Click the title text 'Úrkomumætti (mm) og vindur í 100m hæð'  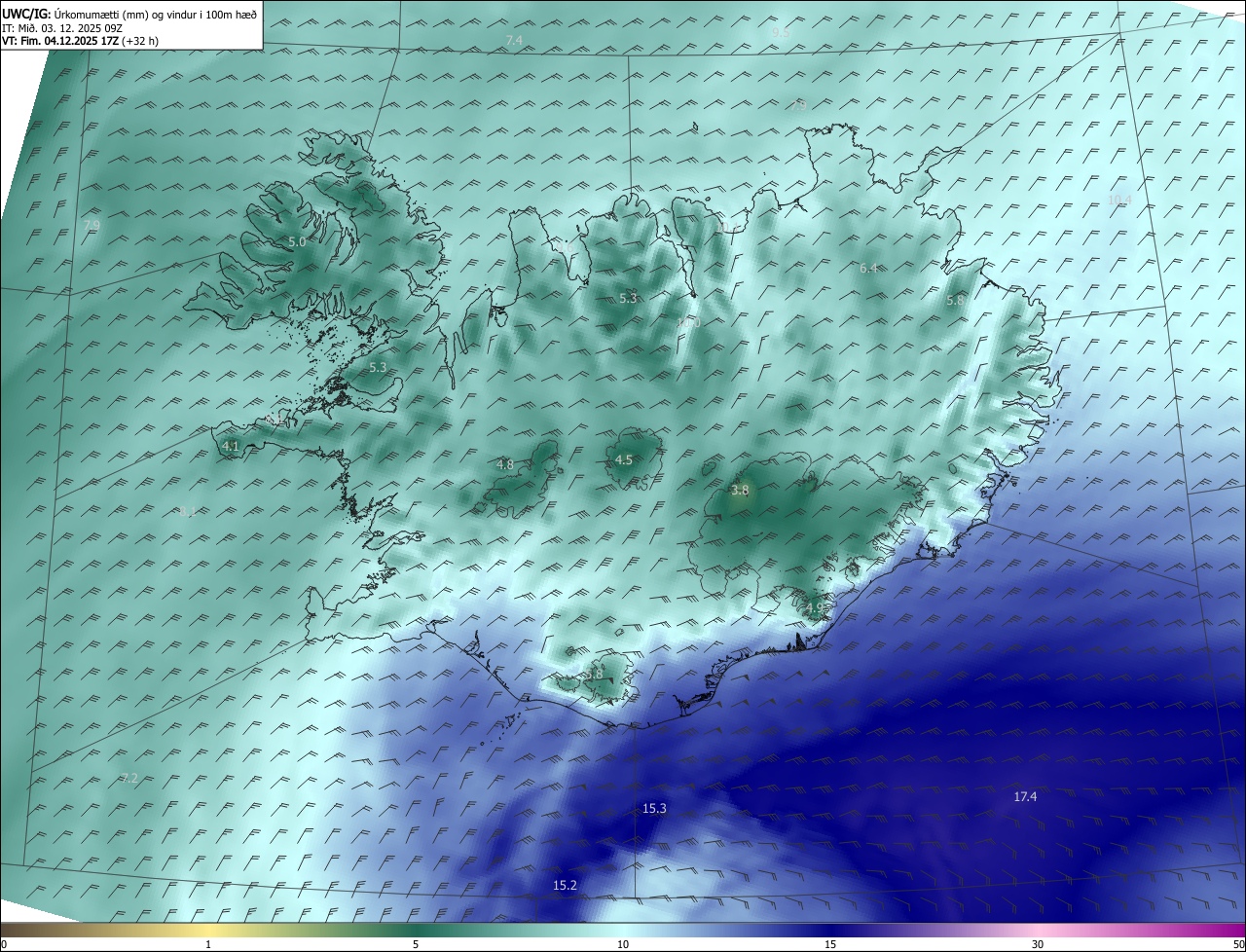pos(156,13)
